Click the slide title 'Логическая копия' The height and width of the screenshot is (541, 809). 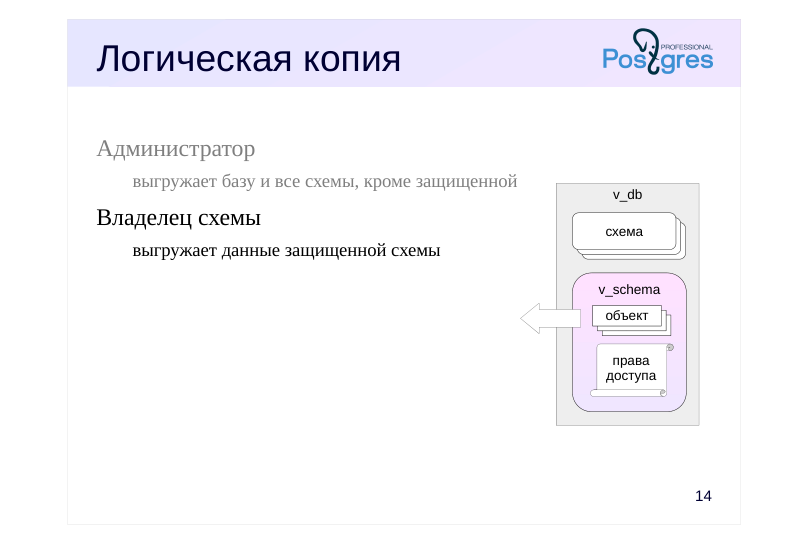248,58
